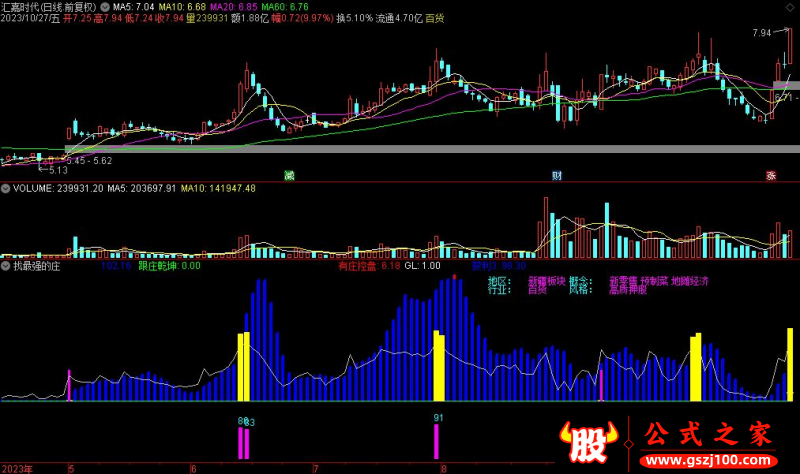
Task: Click the 5.13 low price annotation
Action: [x=58, y=170]
